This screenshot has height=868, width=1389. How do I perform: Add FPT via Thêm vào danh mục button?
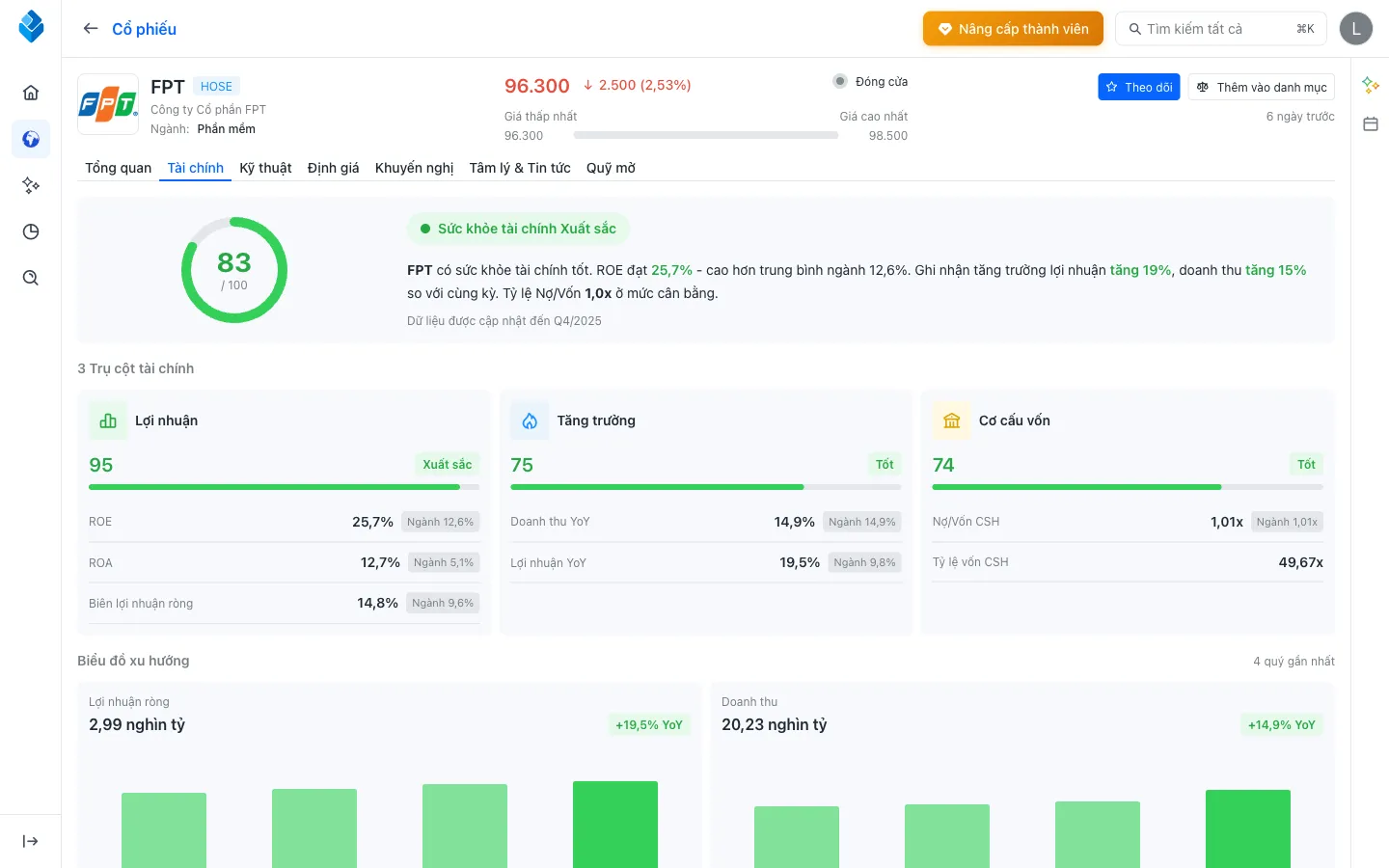pos(1261,87)
